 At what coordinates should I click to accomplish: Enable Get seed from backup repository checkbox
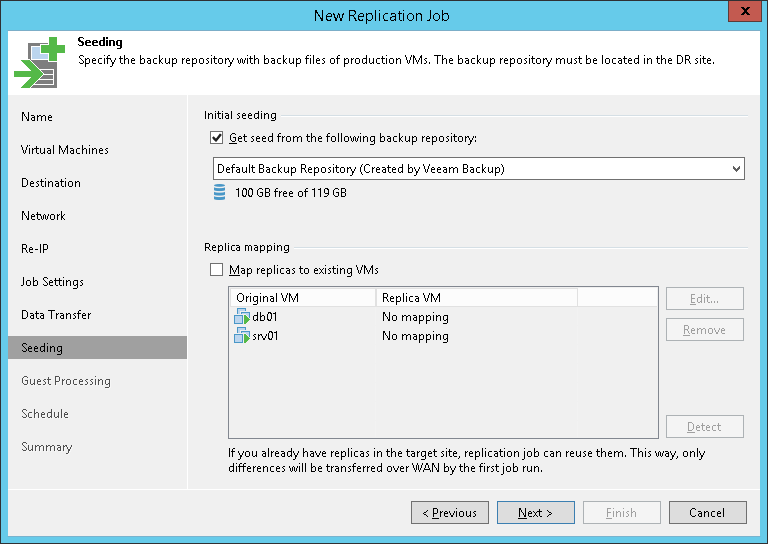pyautogui.click(x=216, y=138)
